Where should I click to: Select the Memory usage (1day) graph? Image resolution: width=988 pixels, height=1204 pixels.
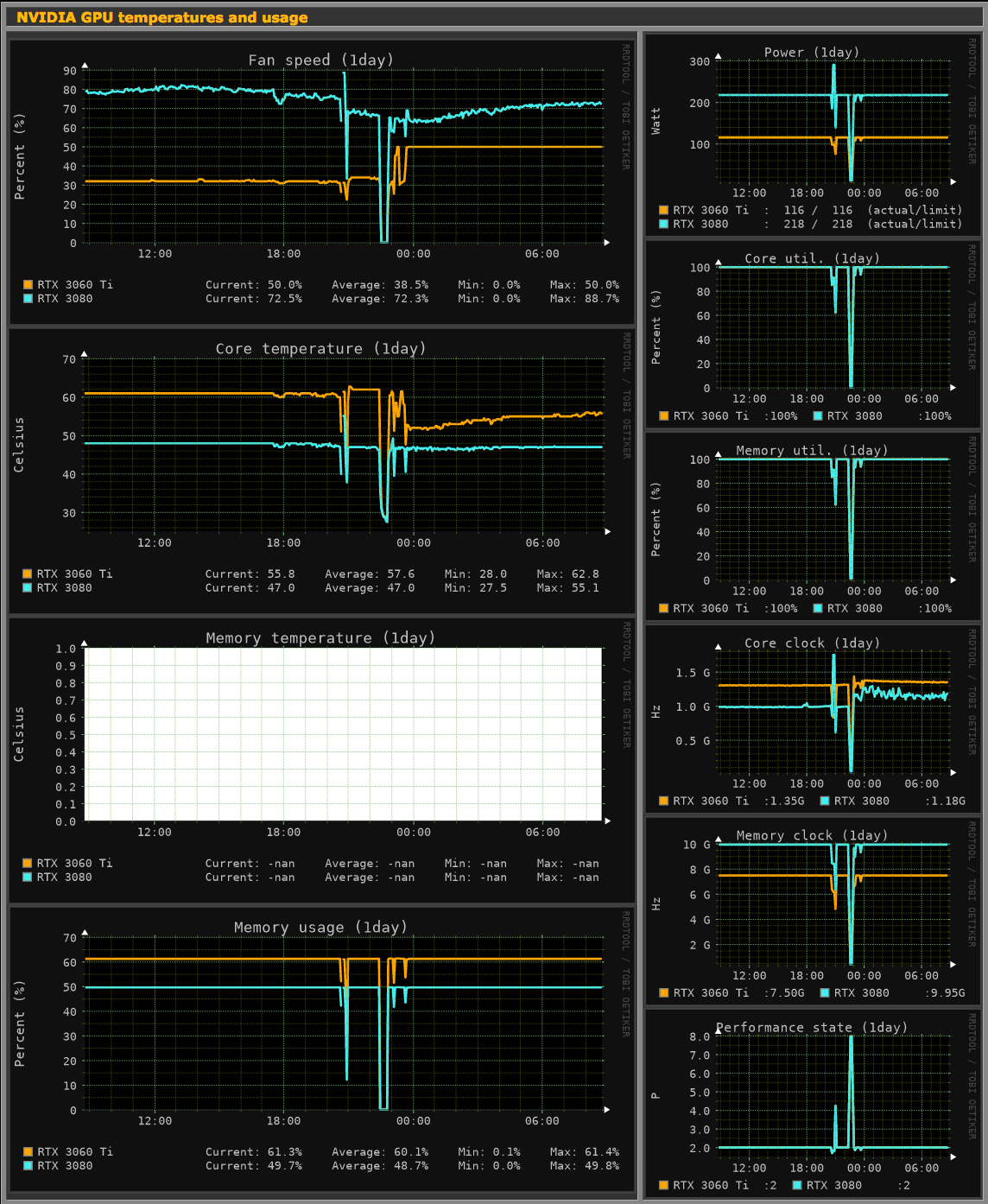(x=322, y=1049)
